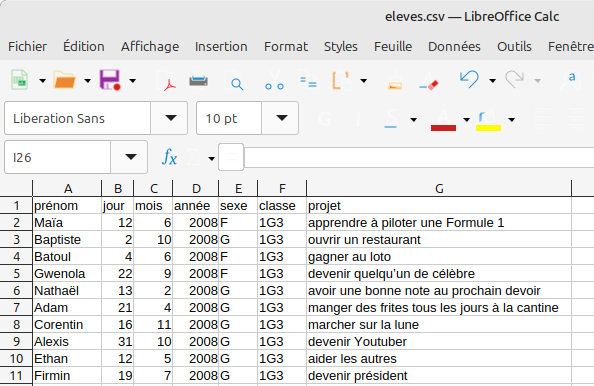The width and height of the screenshot is (594, 386).
Task: Export directly as PDF
Action: (169, 81)
